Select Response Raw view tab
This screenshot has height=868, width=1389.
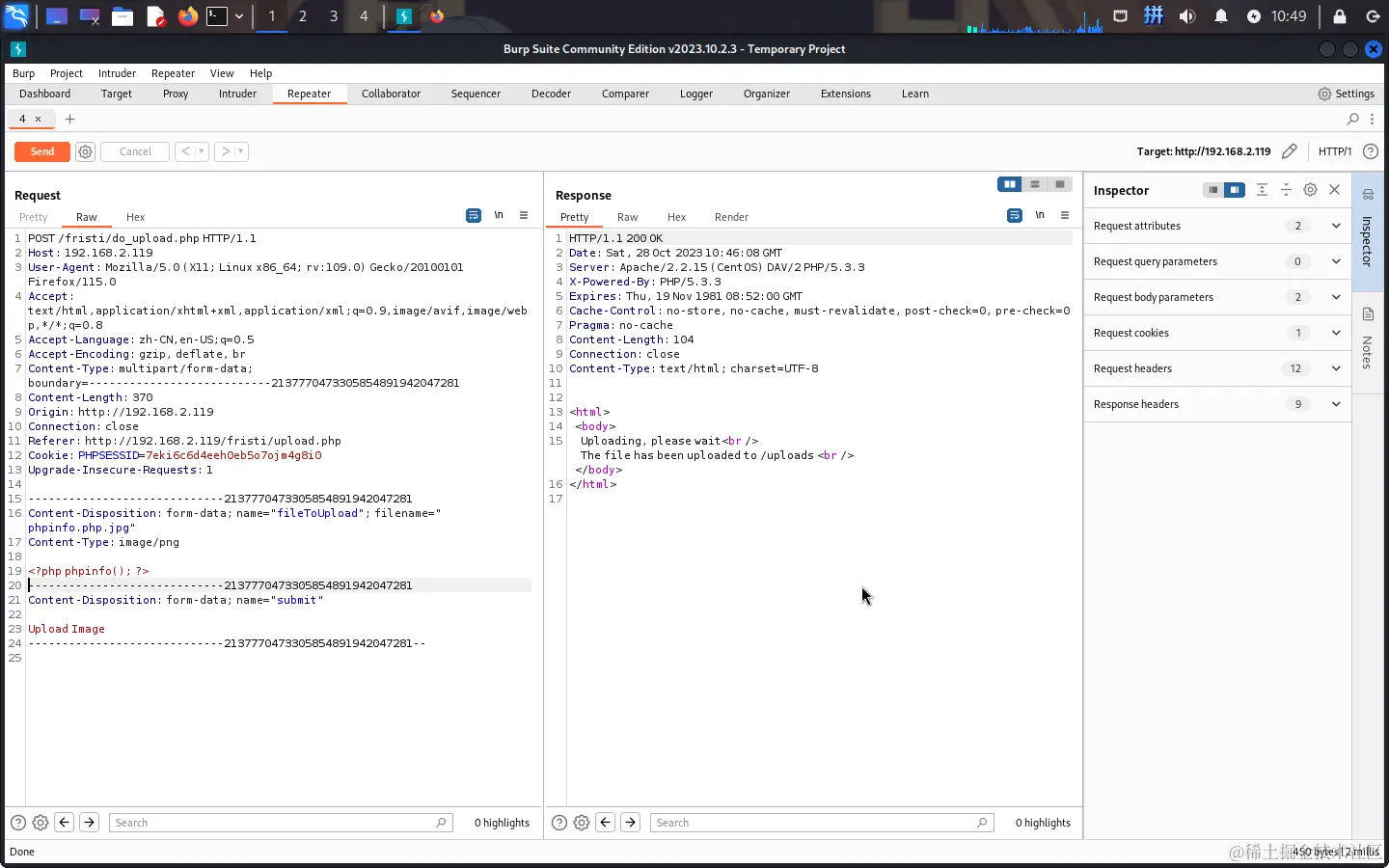[628, 217]
